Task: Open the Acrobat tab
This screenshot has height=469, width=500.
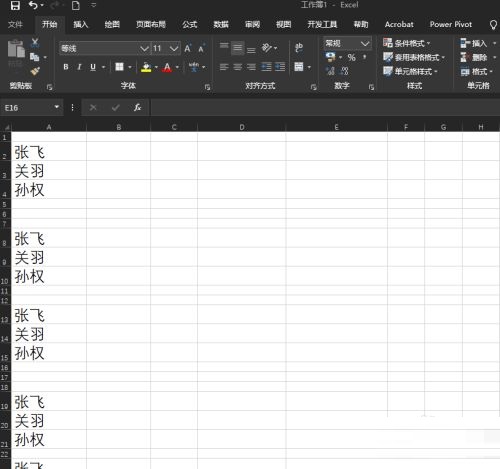Action: [x=399, y=24]
